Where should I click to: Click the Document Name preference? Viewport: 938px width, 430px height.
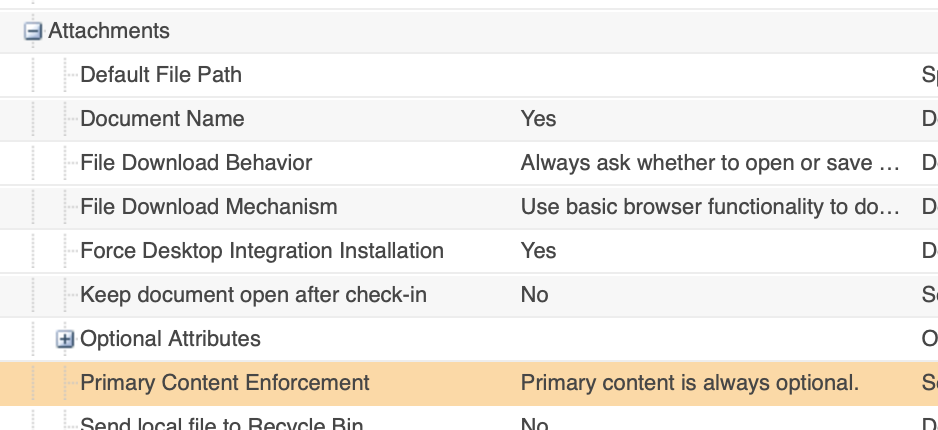[x=162, y=119]
